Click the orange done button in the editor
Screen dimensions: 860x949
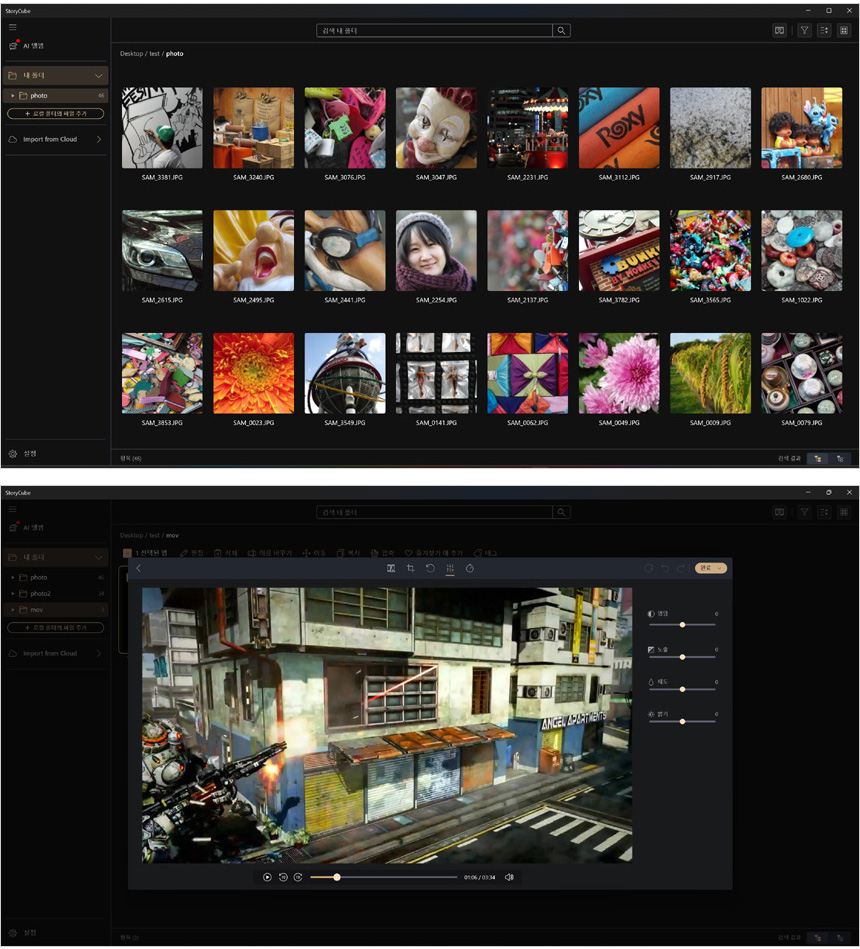tap(711, 568)
